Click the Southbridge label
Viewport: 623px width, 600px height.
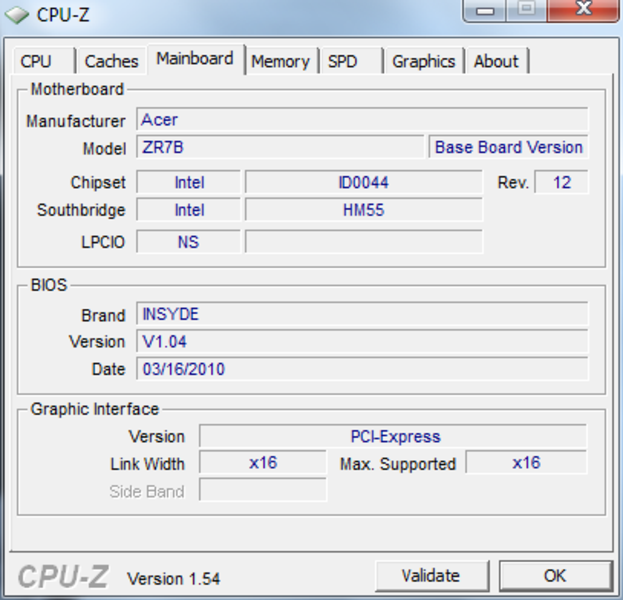[x=81, y=210]
